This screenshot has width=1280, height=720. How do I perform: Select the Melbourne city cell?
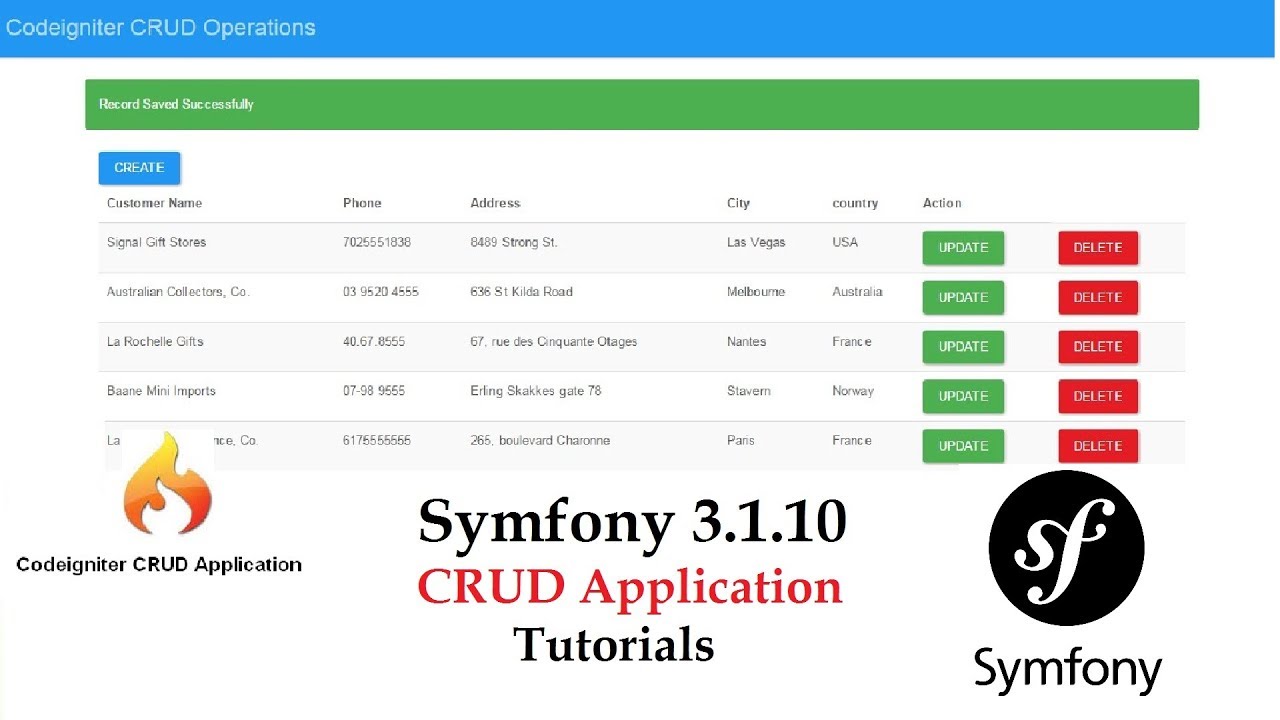click(756, 292)
